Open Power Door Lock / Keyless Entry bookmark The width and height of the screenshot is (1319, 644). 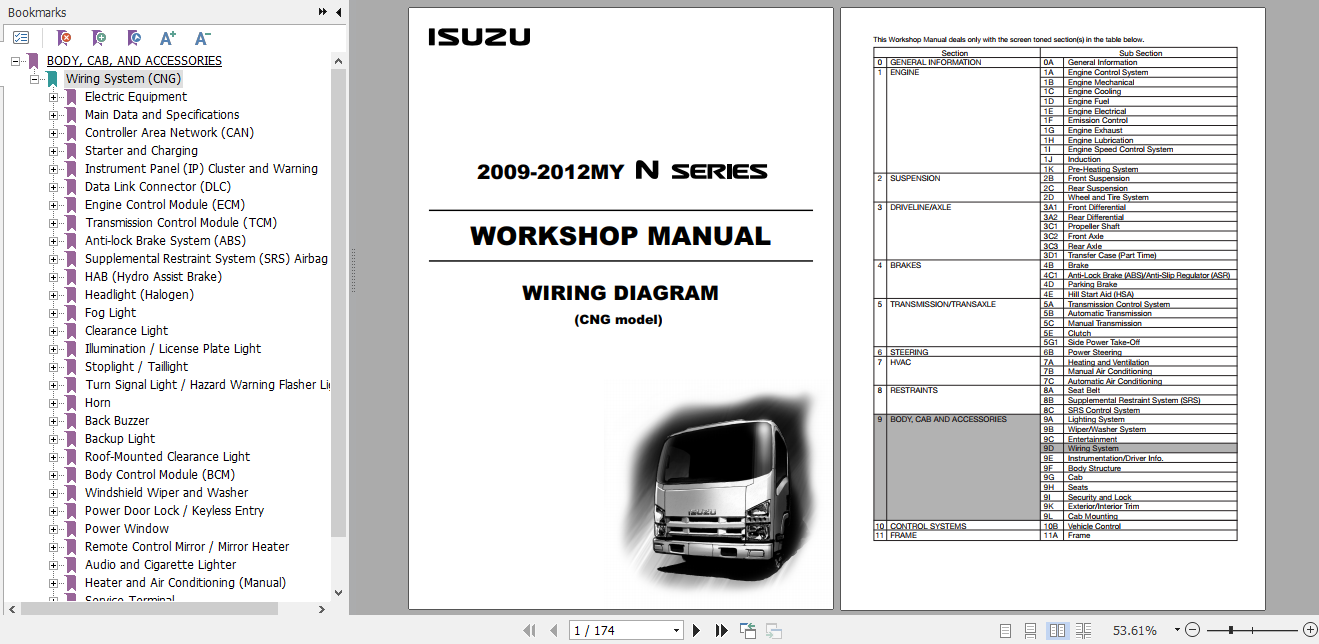175,511
